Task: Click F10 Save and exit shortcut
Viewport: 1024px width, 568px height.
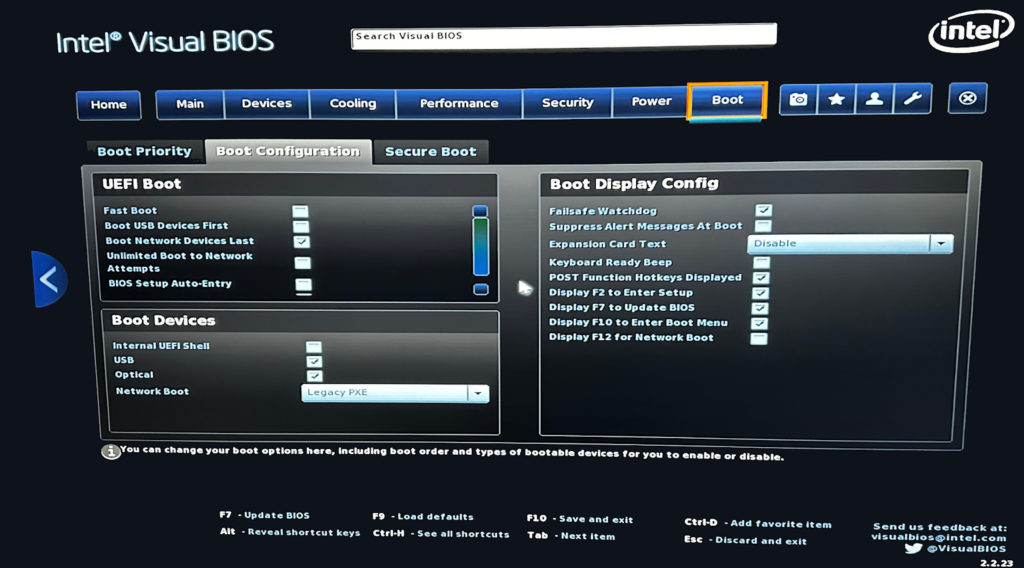Action: coord(580,519)
